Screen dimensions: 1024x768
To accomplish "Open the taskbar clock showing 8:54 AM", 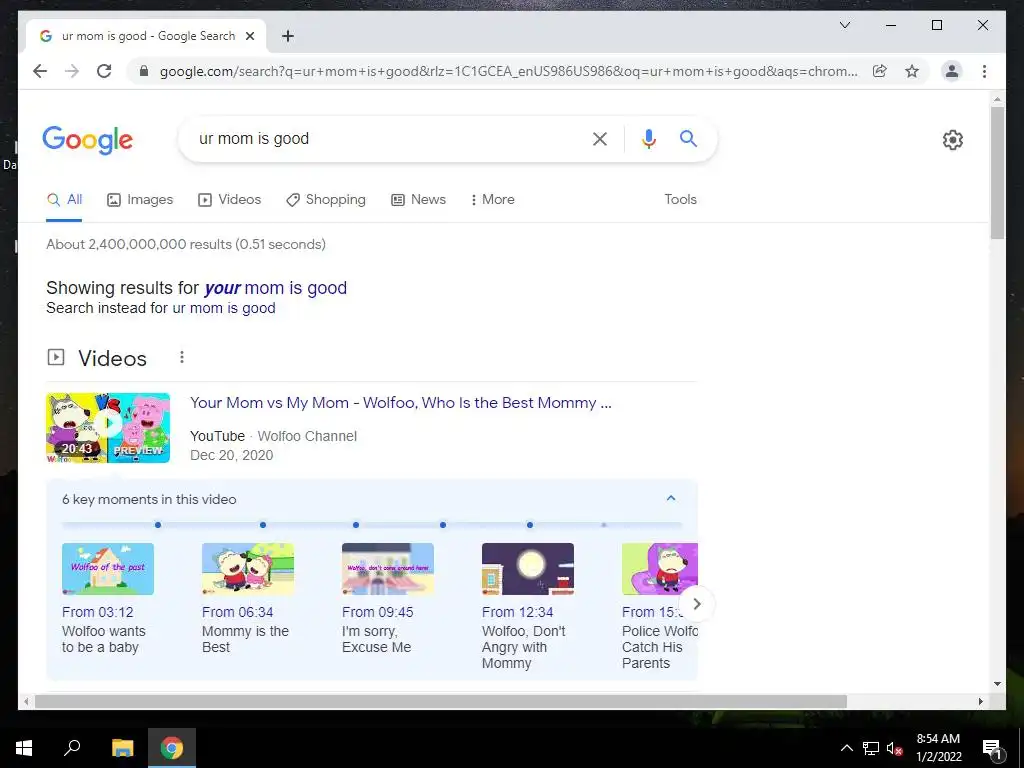I will pyautogui.click(x=938, y=748).
